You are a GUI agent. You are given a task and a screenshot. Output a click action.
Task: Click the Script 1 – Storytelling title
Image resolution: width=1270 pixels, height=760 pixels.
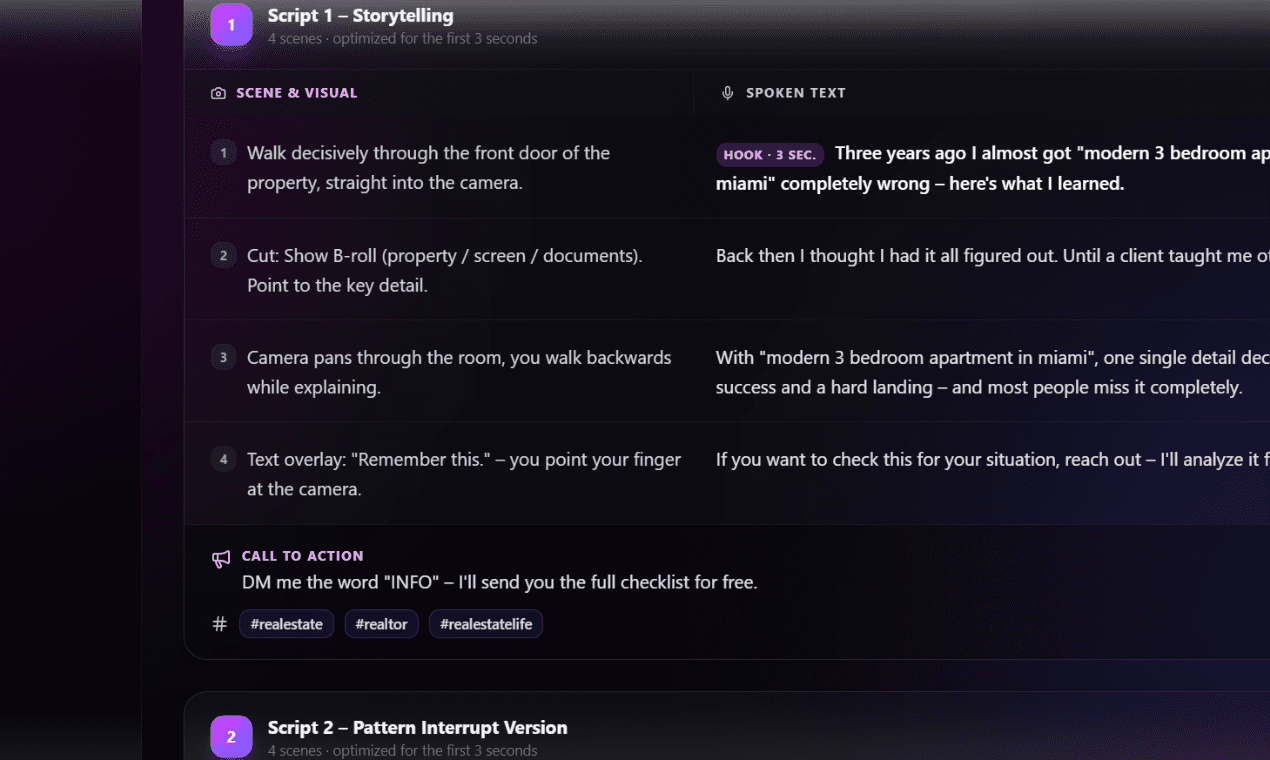coord(360,16)
